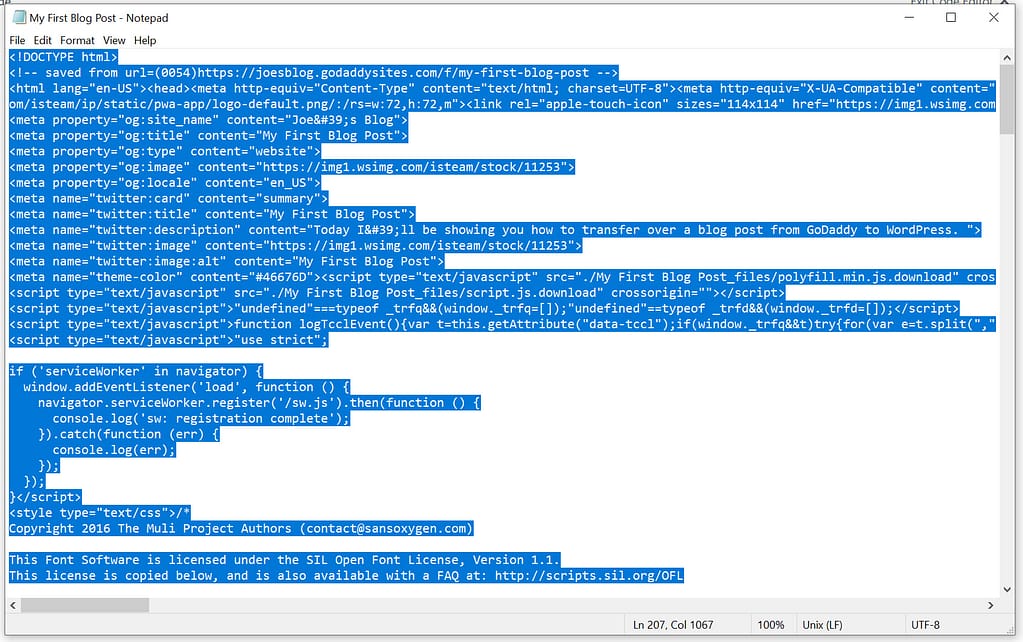Click the UTF-8 encoding status field
This screenshot has height=642, width=1023.
pyautogui.click(x=925, y=625)
